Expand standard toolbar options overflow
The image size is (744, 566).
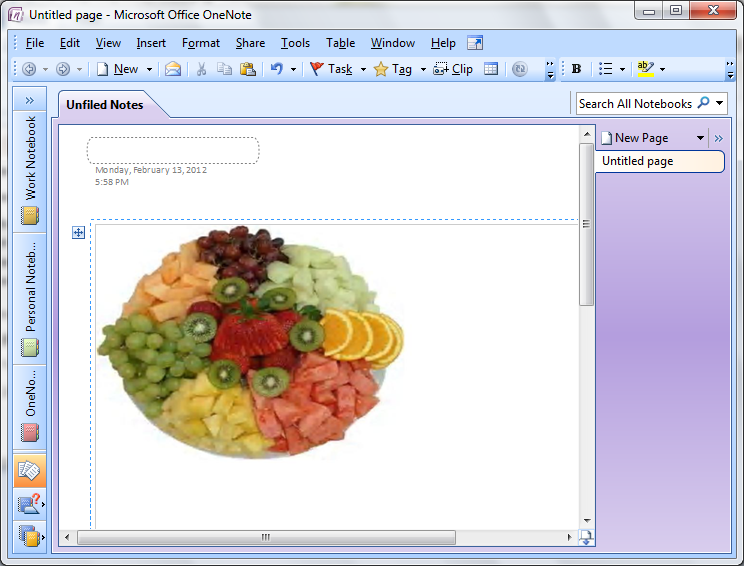tap(550, 69)
